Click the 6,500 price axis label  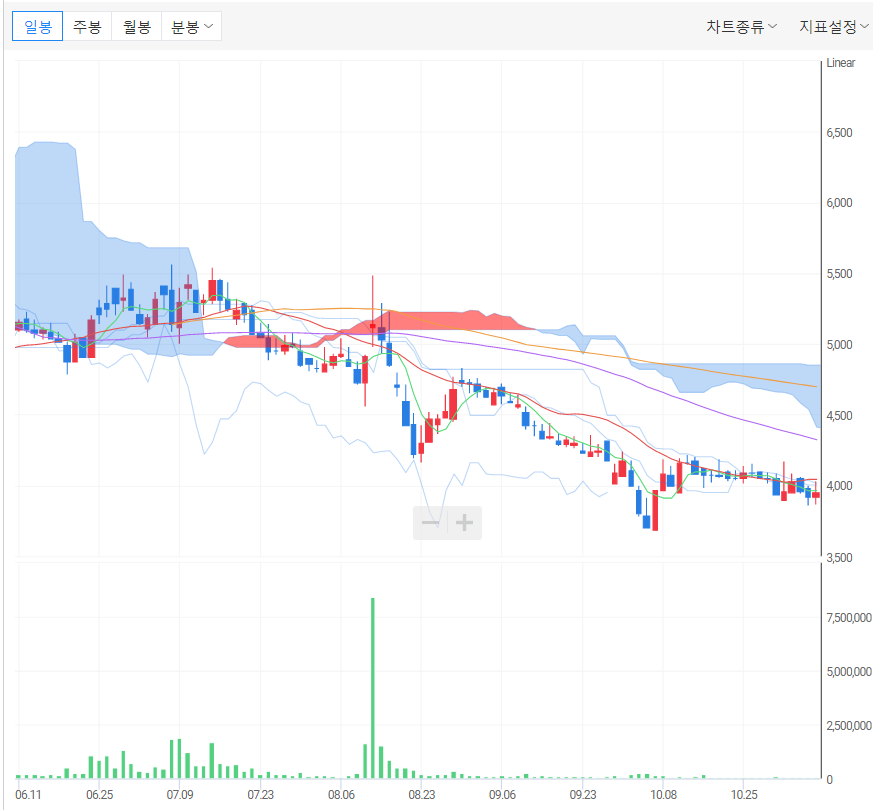pyautogui.click(x=839, y=132)
